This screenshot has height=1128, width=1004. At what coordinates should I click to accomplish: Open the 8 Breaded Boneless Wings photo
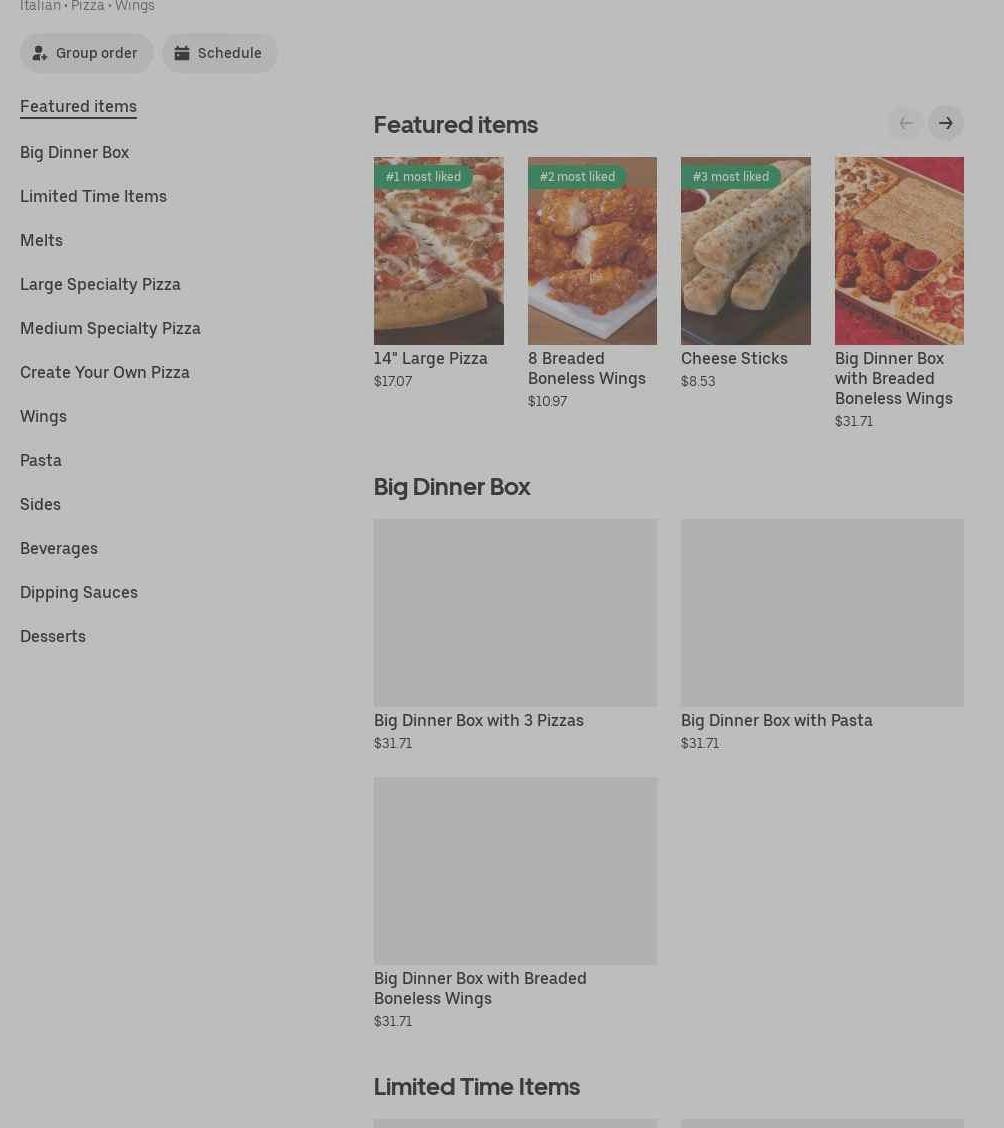point(592,250)
